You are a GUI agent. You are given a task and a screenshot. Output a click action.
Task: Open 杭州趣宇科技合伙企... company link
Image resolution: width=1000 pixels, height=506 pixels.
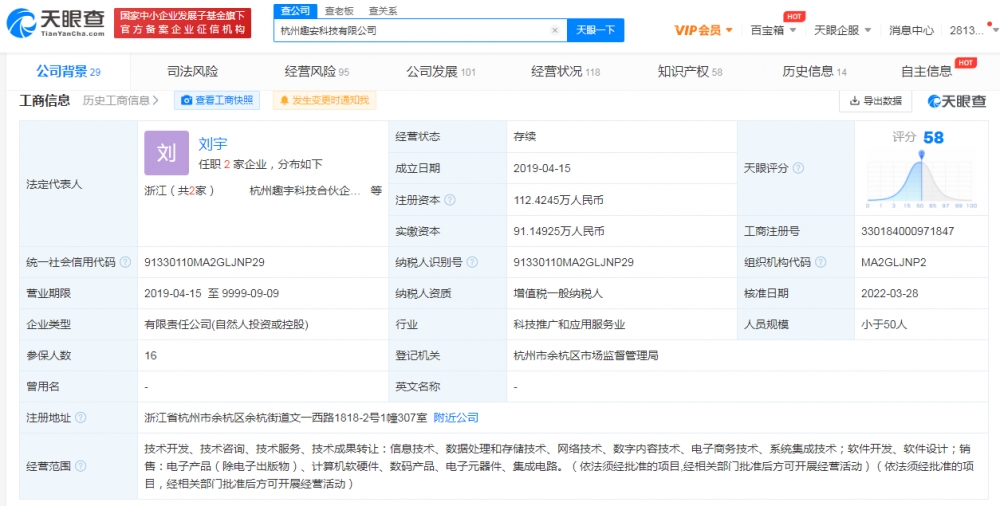coord(305,190)
